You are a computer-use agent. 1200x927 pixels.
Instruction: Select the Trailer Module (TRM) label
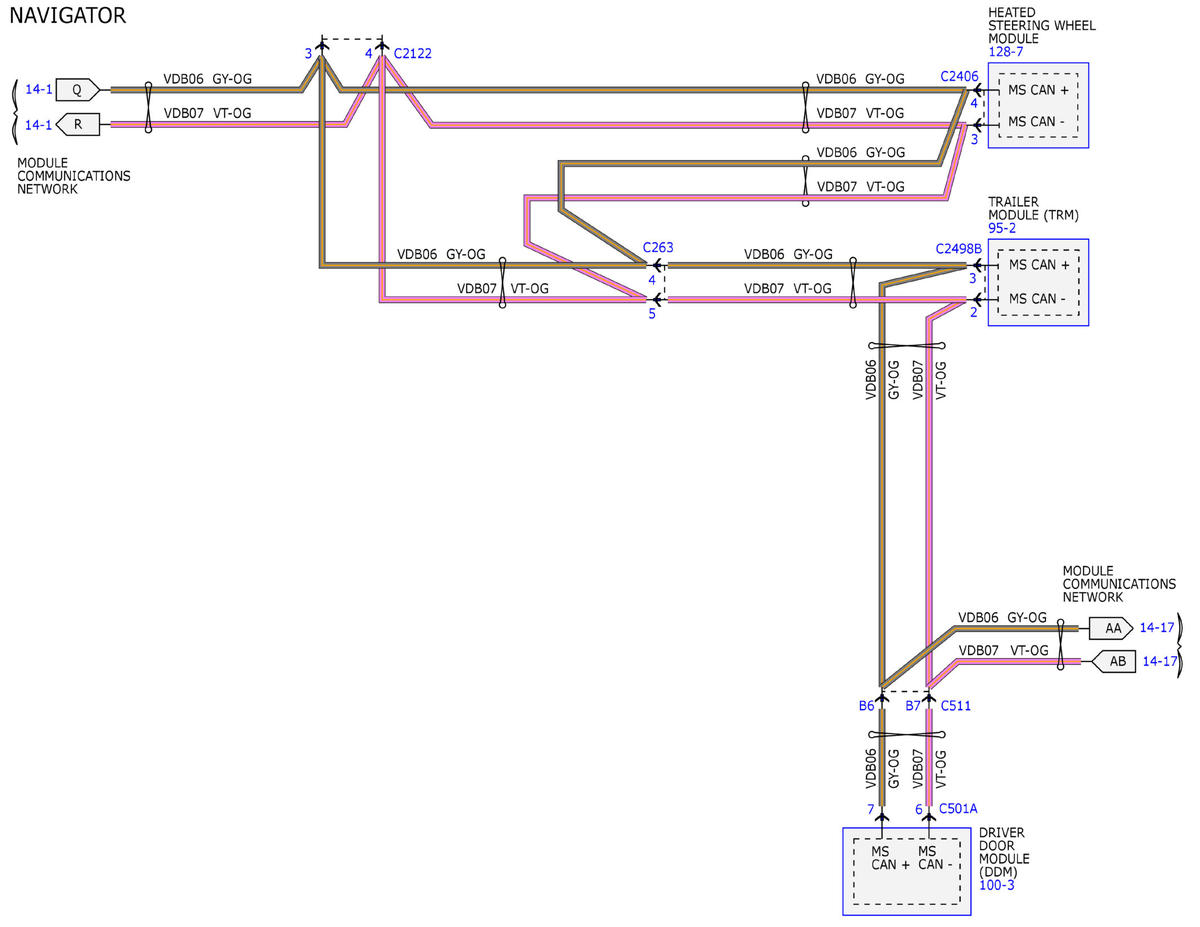[1033, 208]
